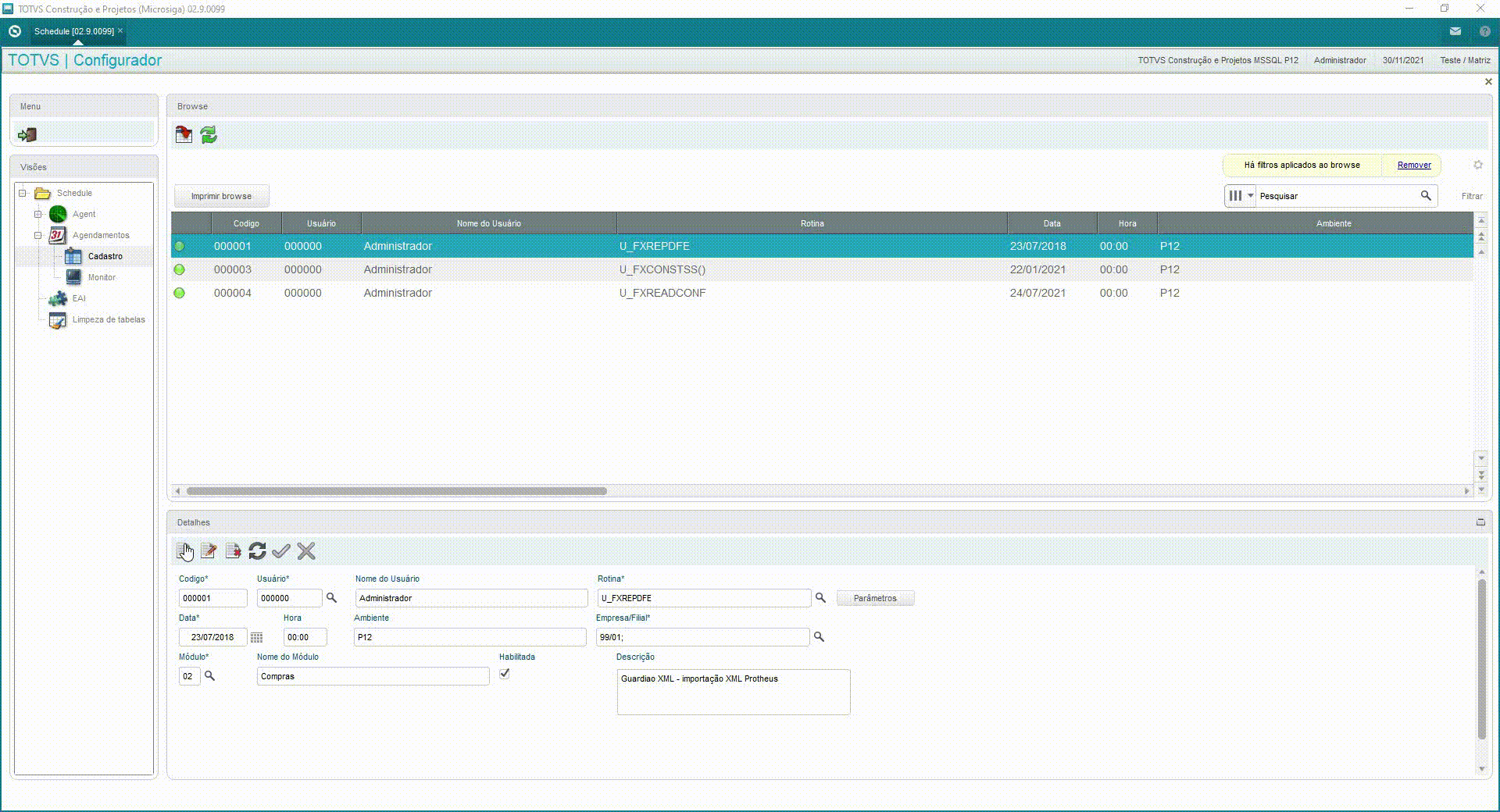Open lookup magnifier beside Rotina field
Screen dimensions: 1500x812
(x=820, y=598)
